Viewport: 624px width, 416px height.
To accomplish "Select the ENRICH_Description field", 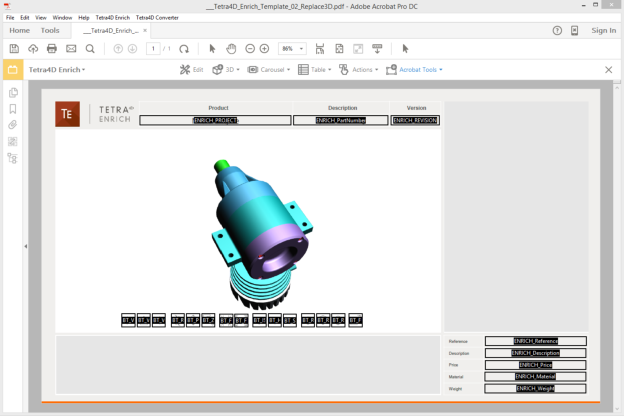I will pos(536,353).
